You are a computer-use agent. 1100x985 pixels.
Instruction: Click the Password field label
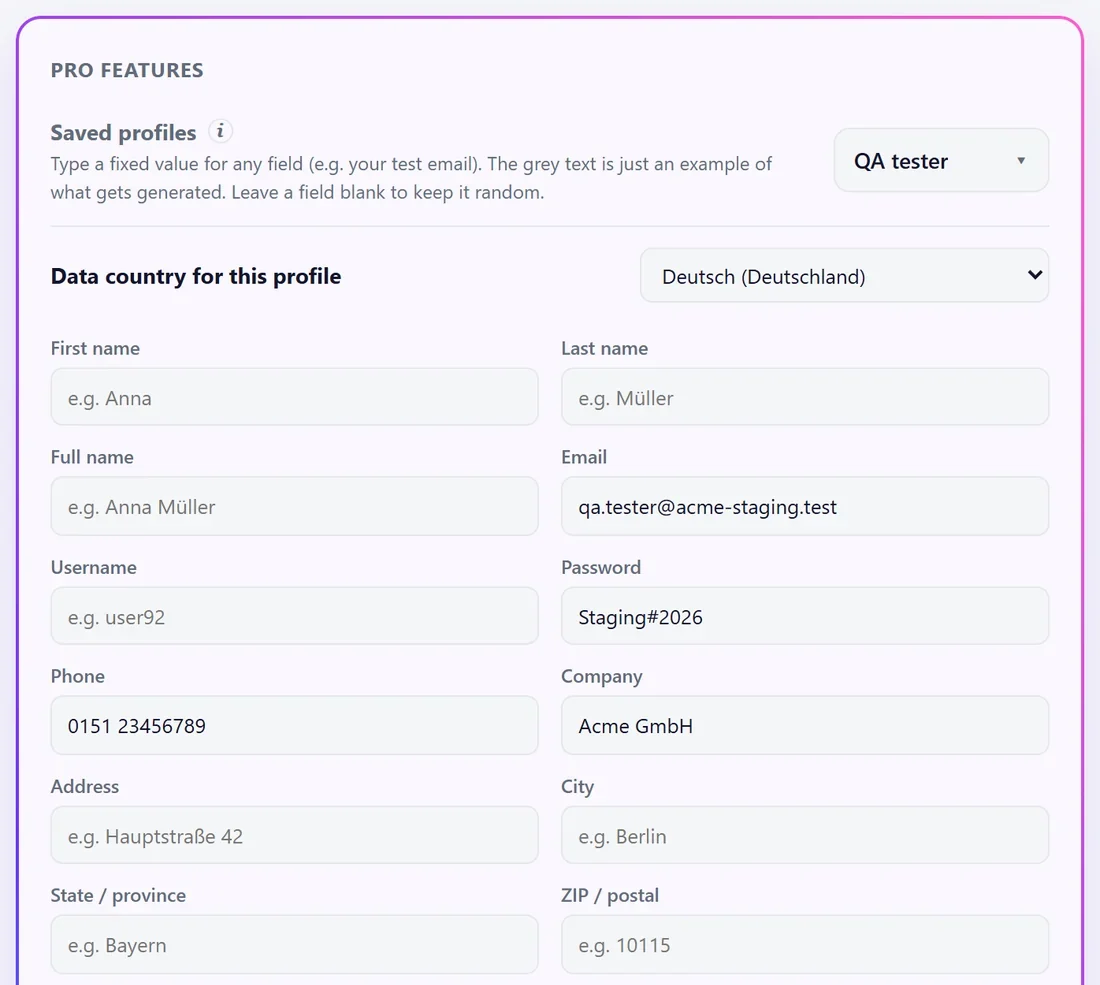point(601,568)
